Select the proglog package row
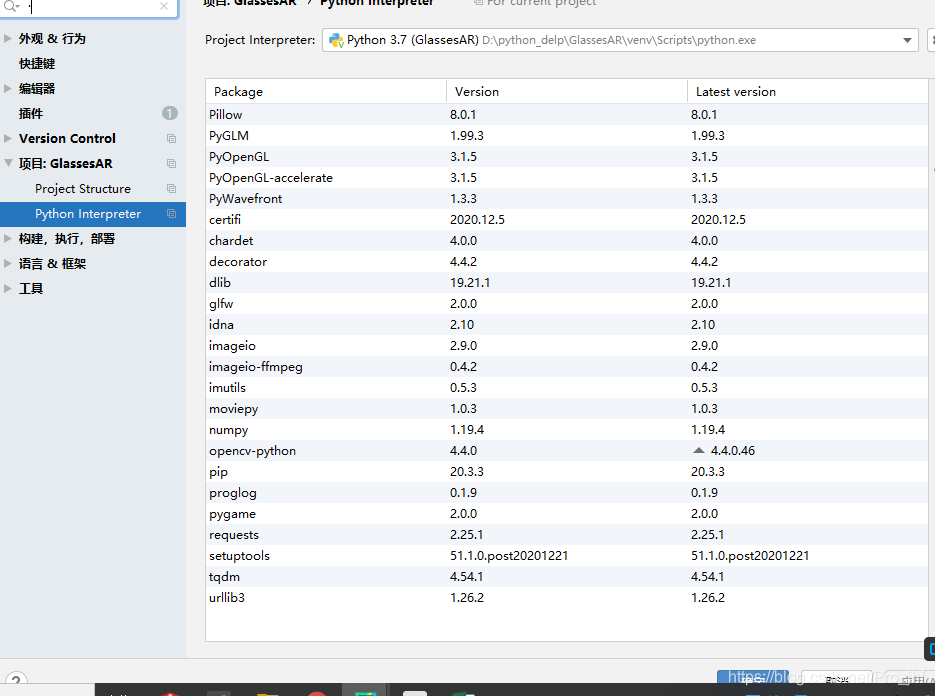Viewport: 935px width, 696px height. (567, 493)
